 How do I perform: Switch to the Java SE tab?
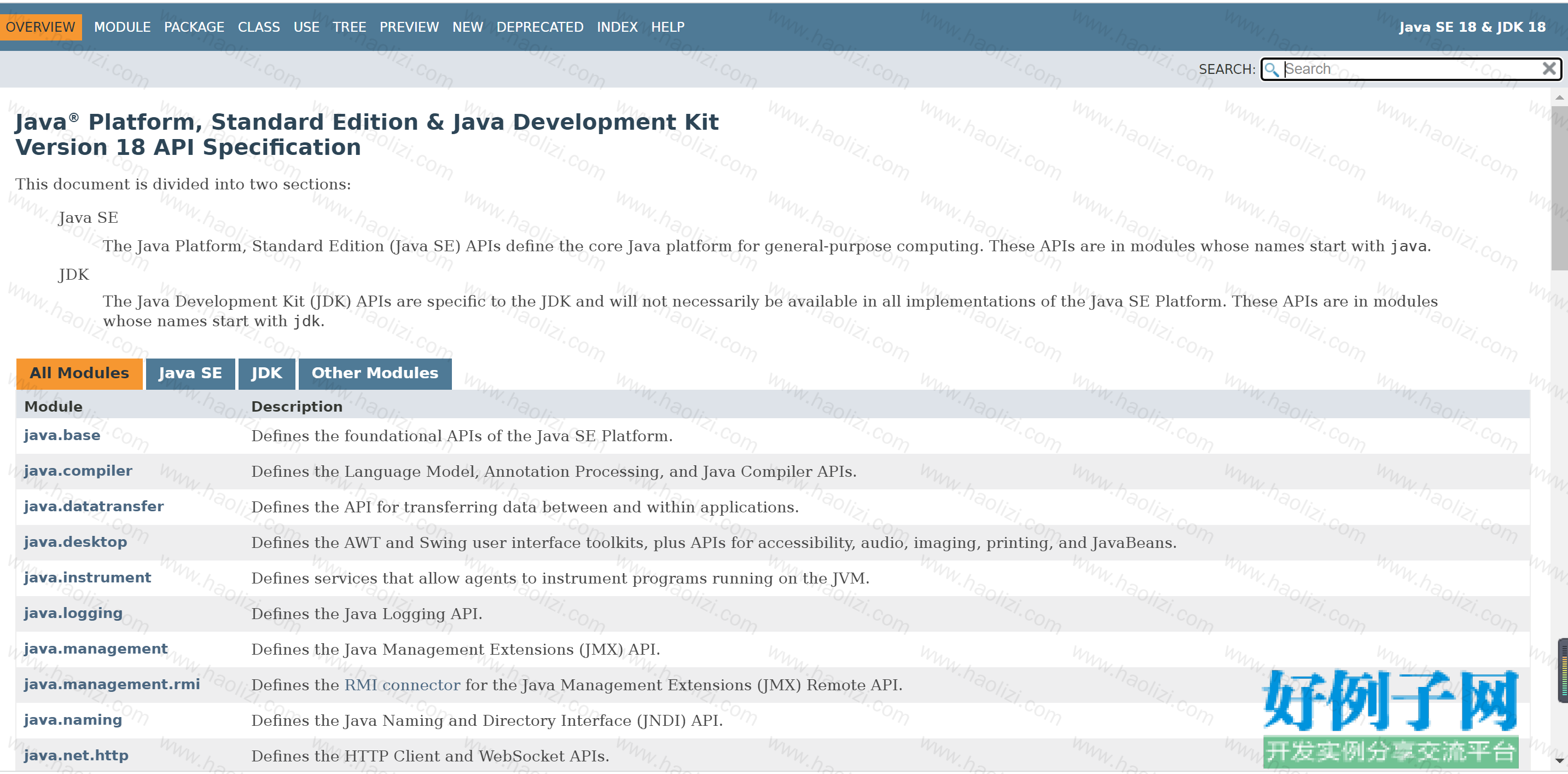click(x=190, y=373)
